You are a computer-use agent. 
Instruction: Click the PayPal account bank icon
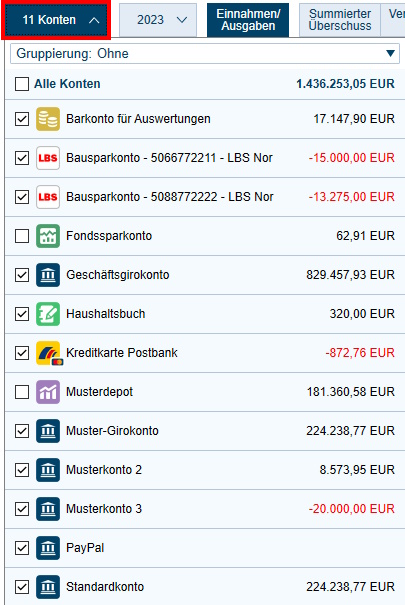(48, 548)
